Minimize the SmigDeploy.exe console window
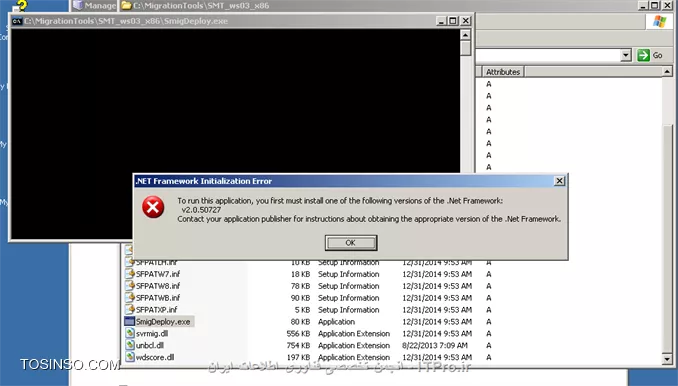Image resolution: width=678 pixels, height=386 pixels. pos(441,21)
